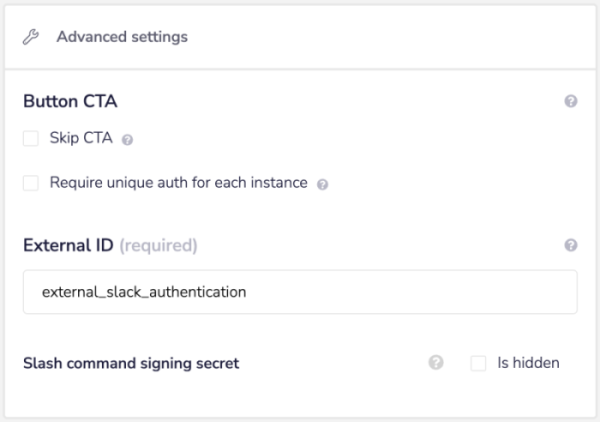
Task: Open the Button CTA help tooltip icon
Action: 571,101
